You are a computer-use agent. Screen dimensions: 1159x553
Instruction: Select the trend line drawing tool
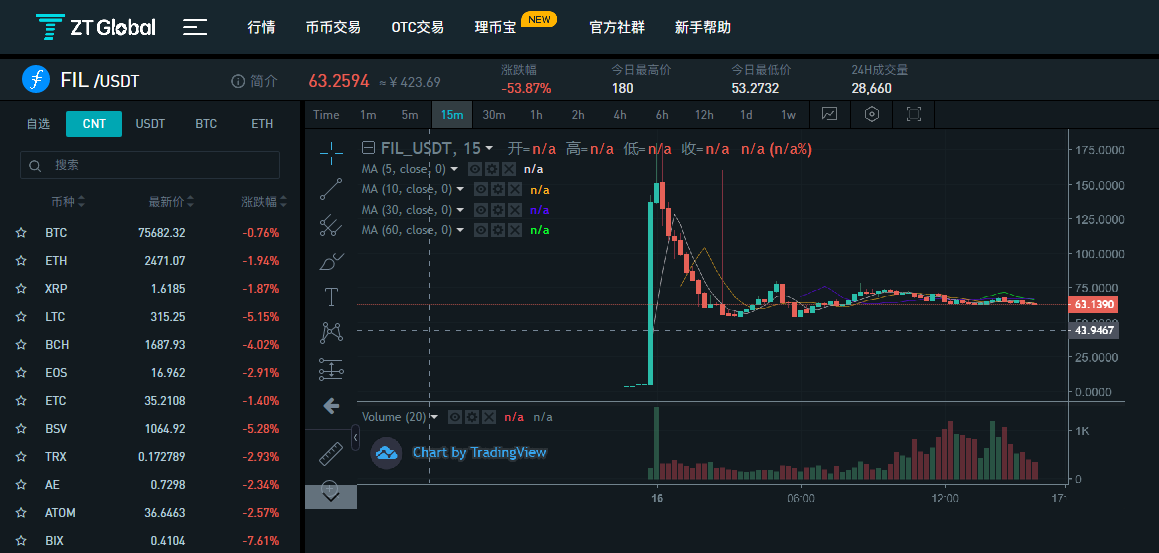point(330,189)
